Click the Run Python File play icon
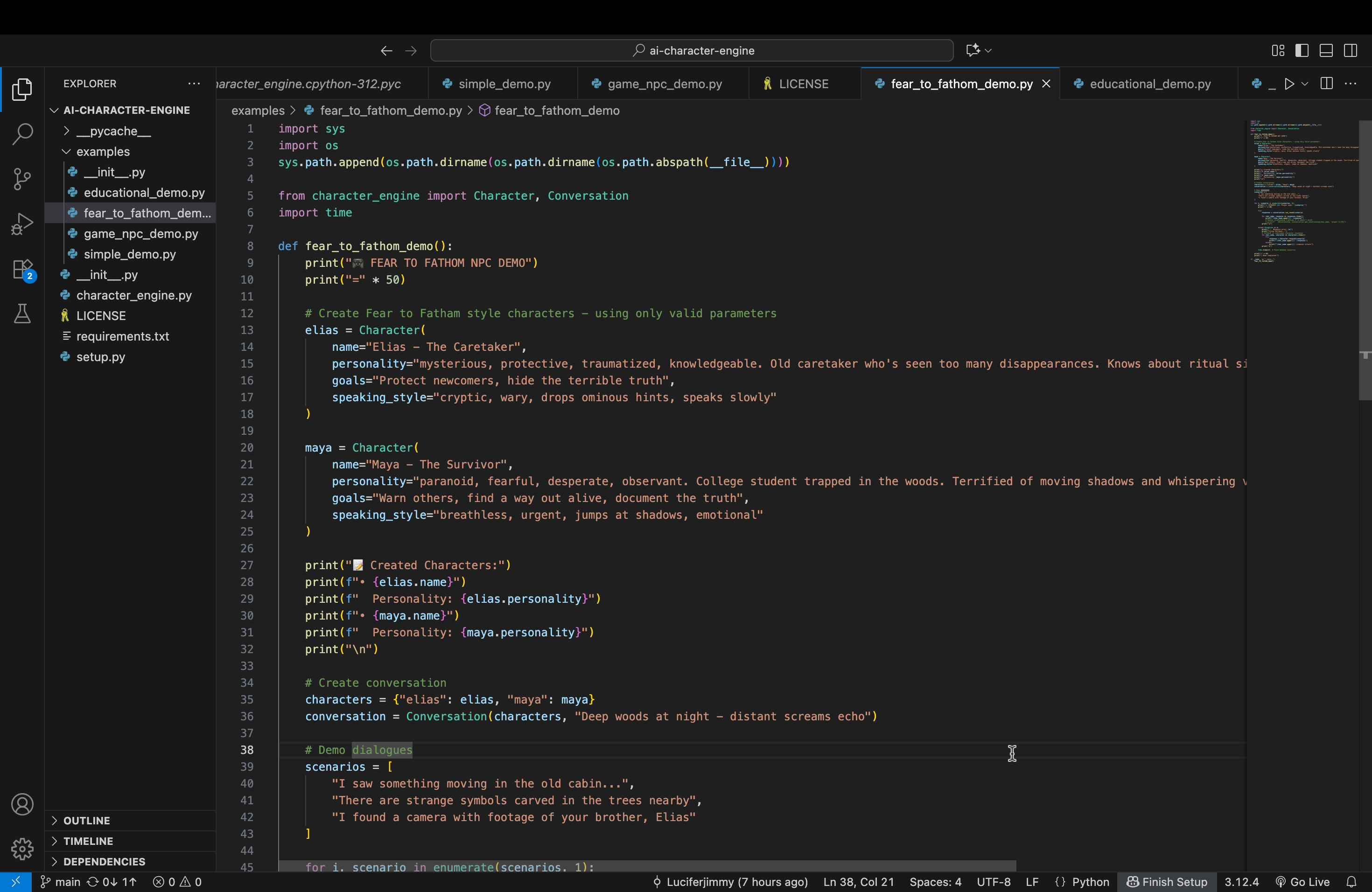Screen dimensions: 1372x892 (1289, 84)
